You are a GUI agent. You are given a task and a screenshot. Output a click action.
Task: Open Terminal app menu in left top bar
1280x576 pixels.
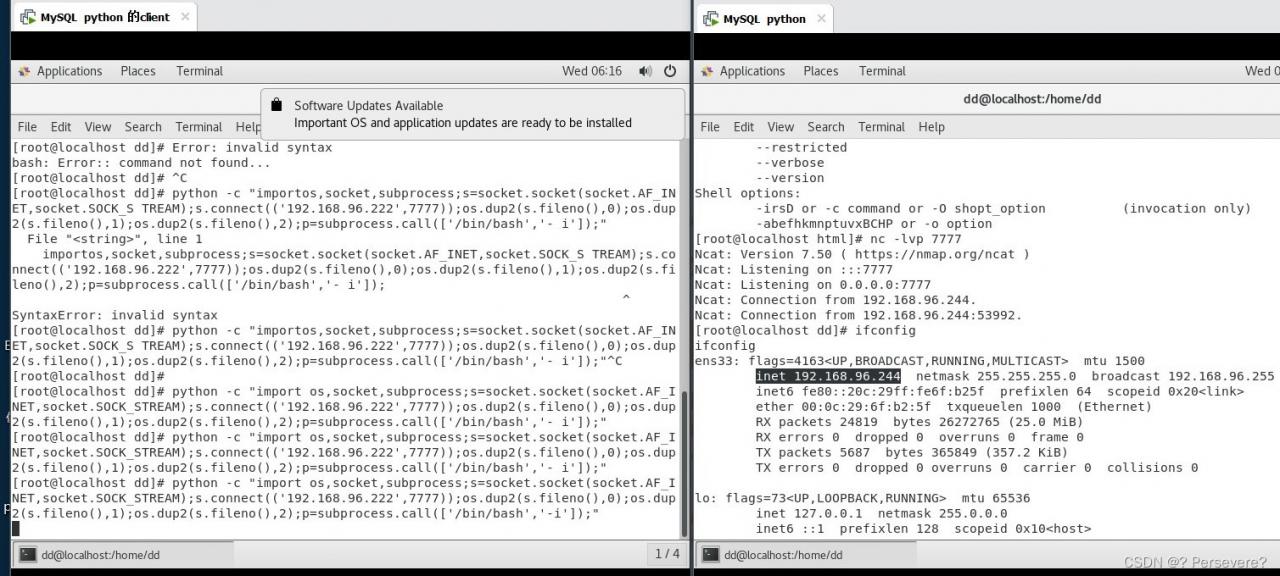(199, 71)
